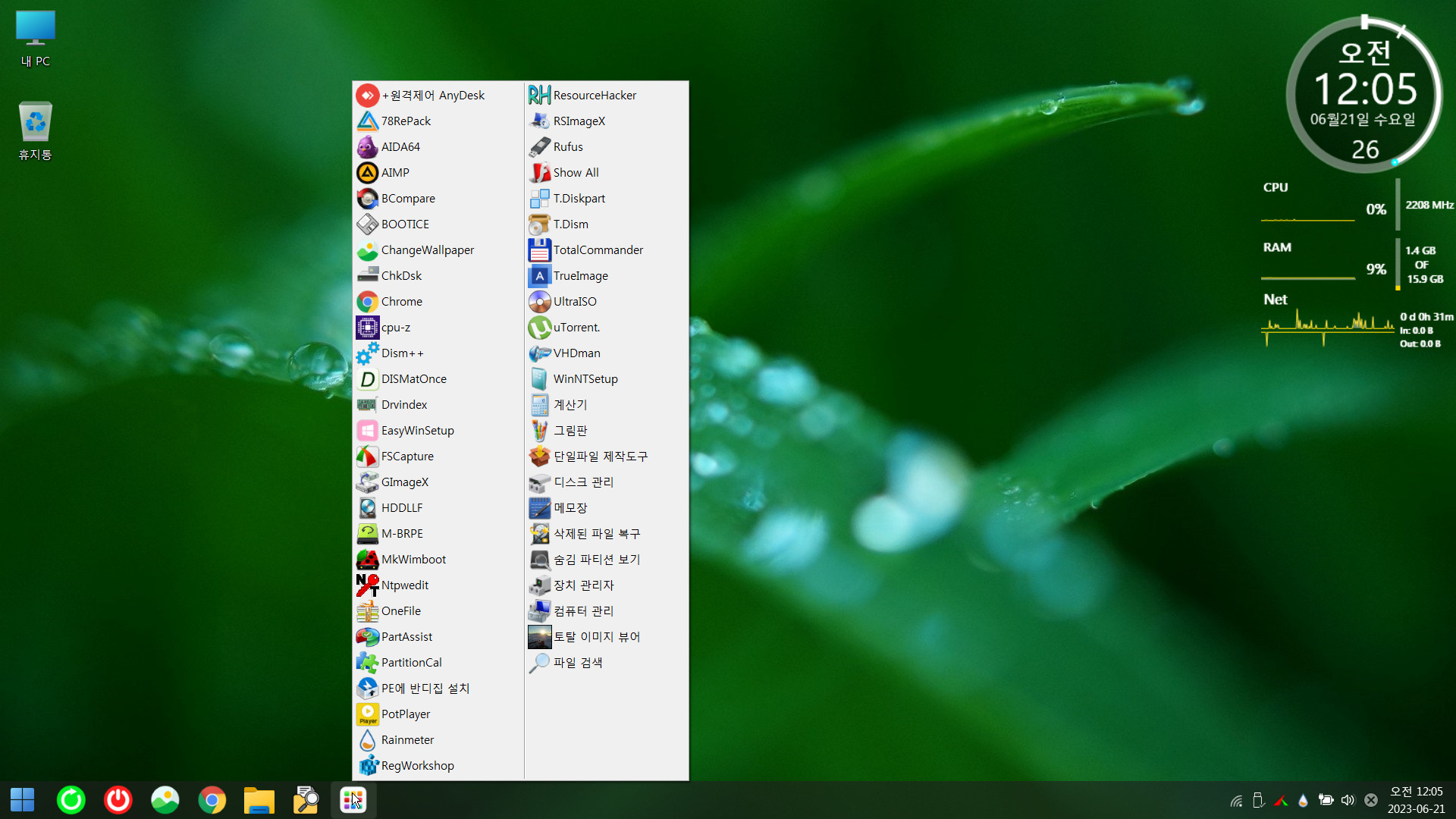Image resolution: width=1456 pixels, height=819 pixels.
Task: Open the ResourceHacker RH icon
Action: point(540,96)
